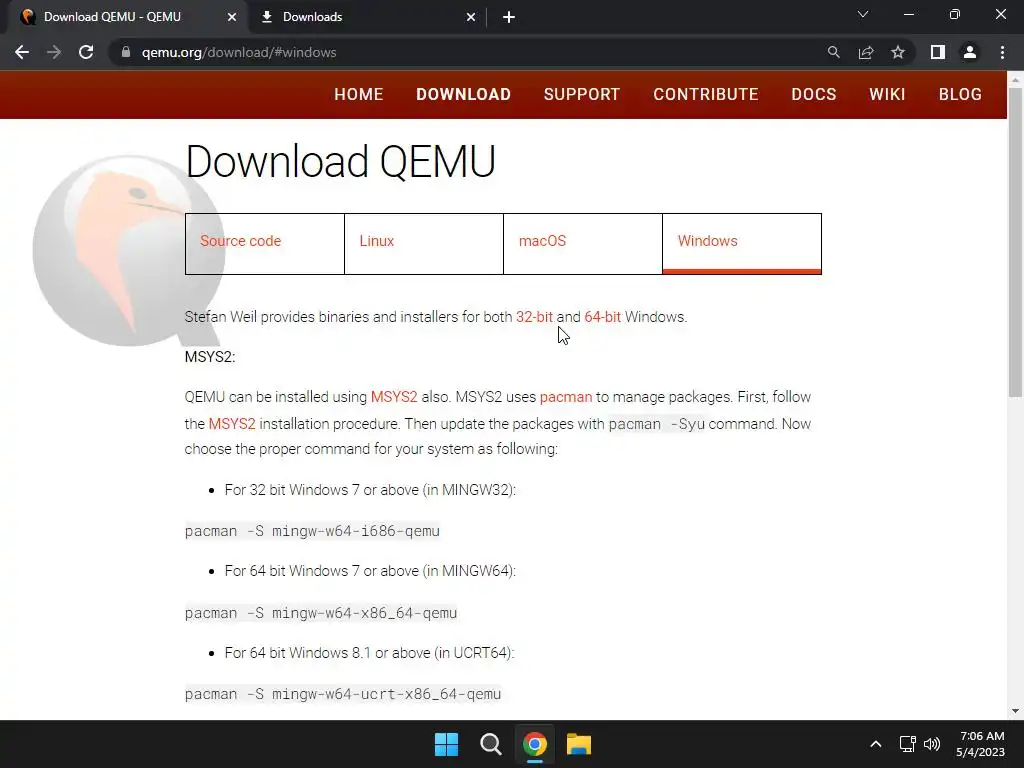Open the BLOG navigation link

click(960, 94)
